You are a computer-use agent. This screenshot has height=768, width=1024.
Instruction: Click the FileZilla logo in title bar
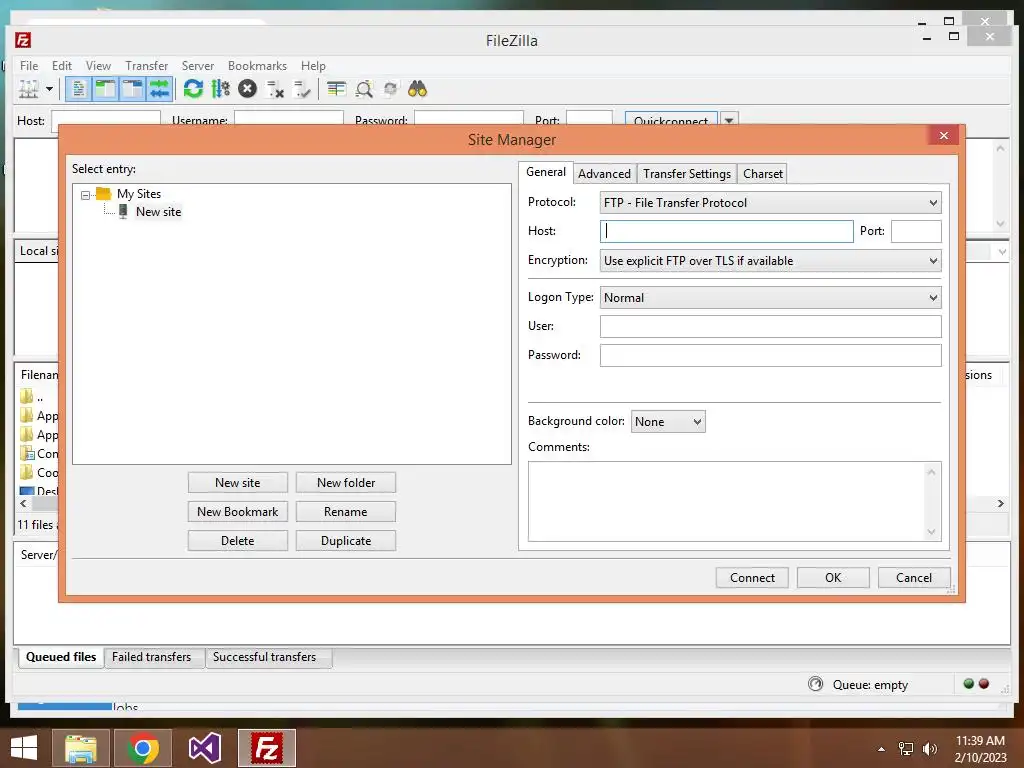coord(23,40)
